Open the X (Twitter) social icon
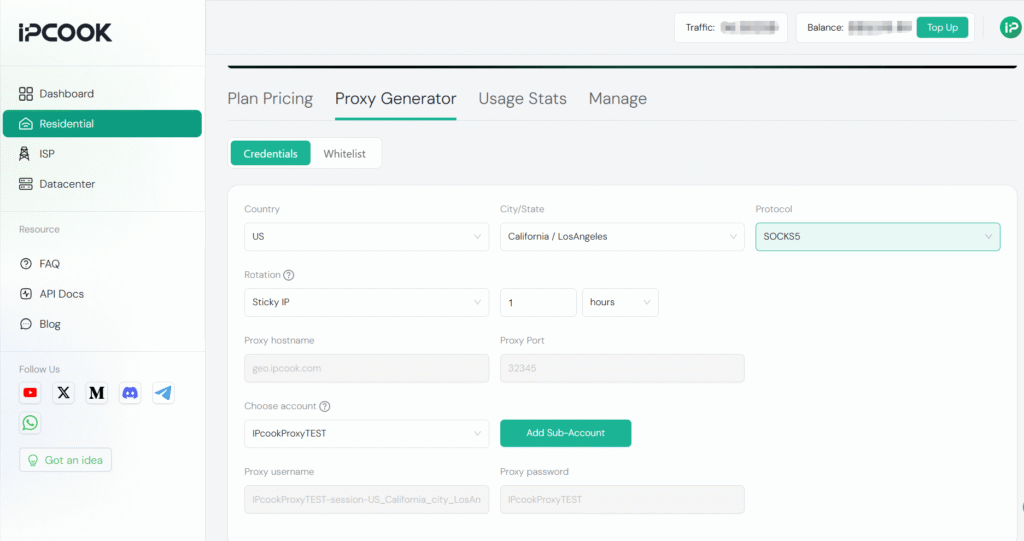The width and height of the screenshot is (1024, 541). (64, 393)
